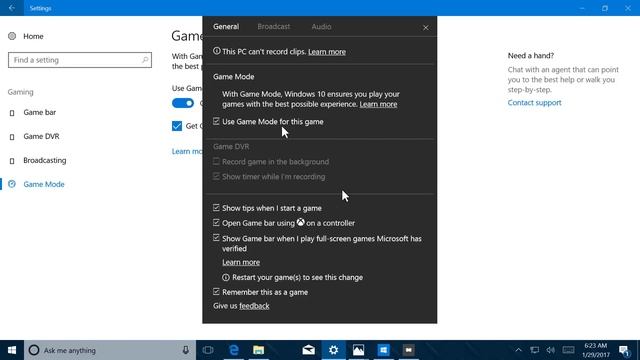Click the Cortana circle icon

click(x=34, y=350)
